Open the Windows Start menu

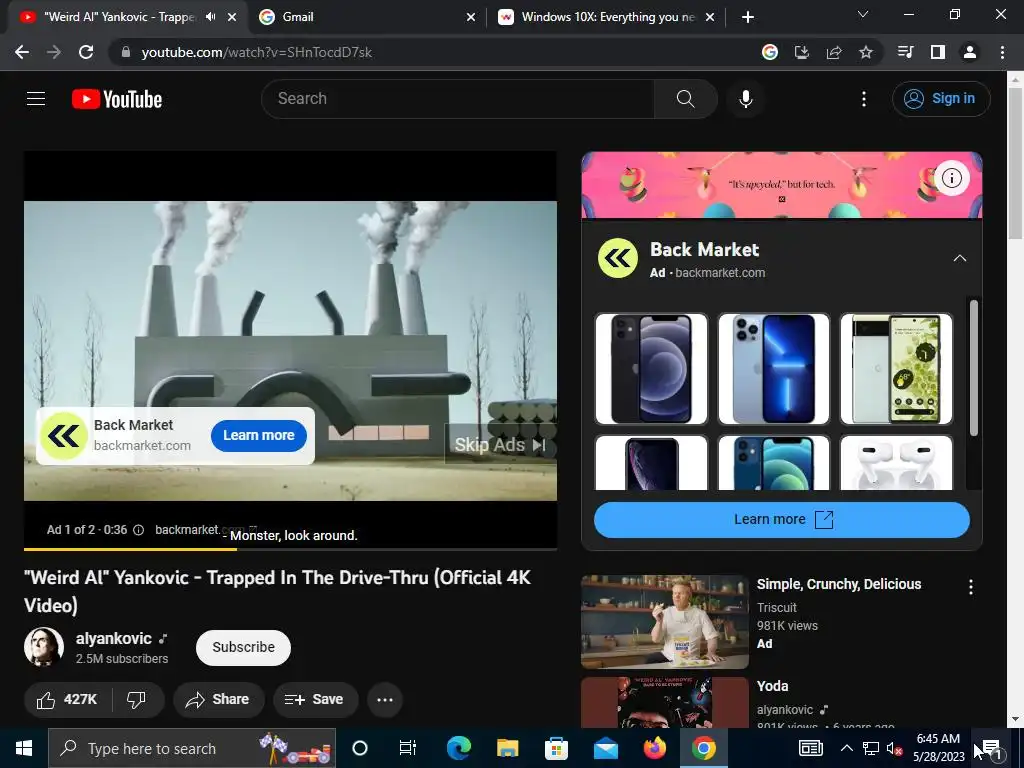(24, 748)
